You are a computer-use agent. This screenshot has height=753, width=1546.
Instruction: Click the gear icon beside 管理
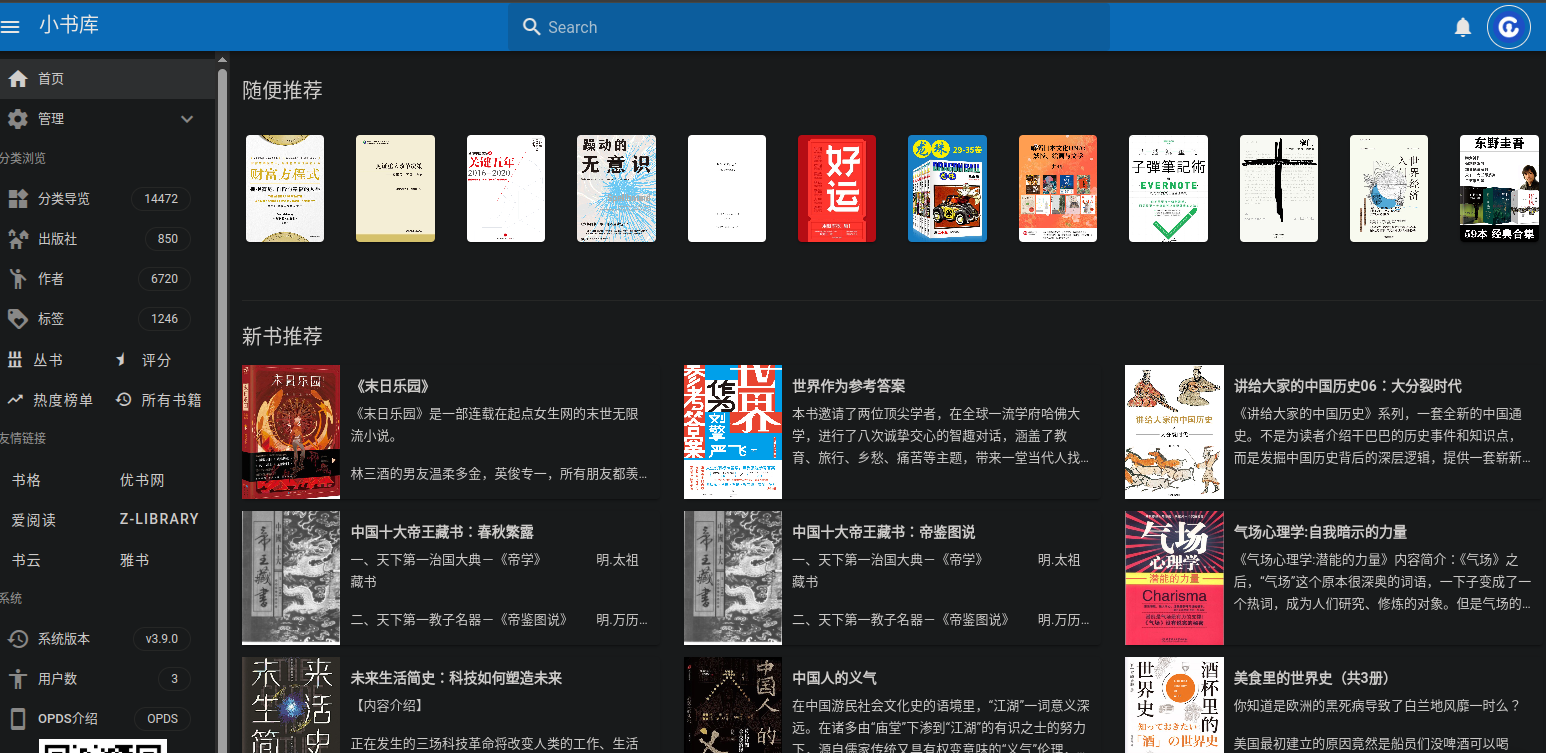(x=17, y=119)
